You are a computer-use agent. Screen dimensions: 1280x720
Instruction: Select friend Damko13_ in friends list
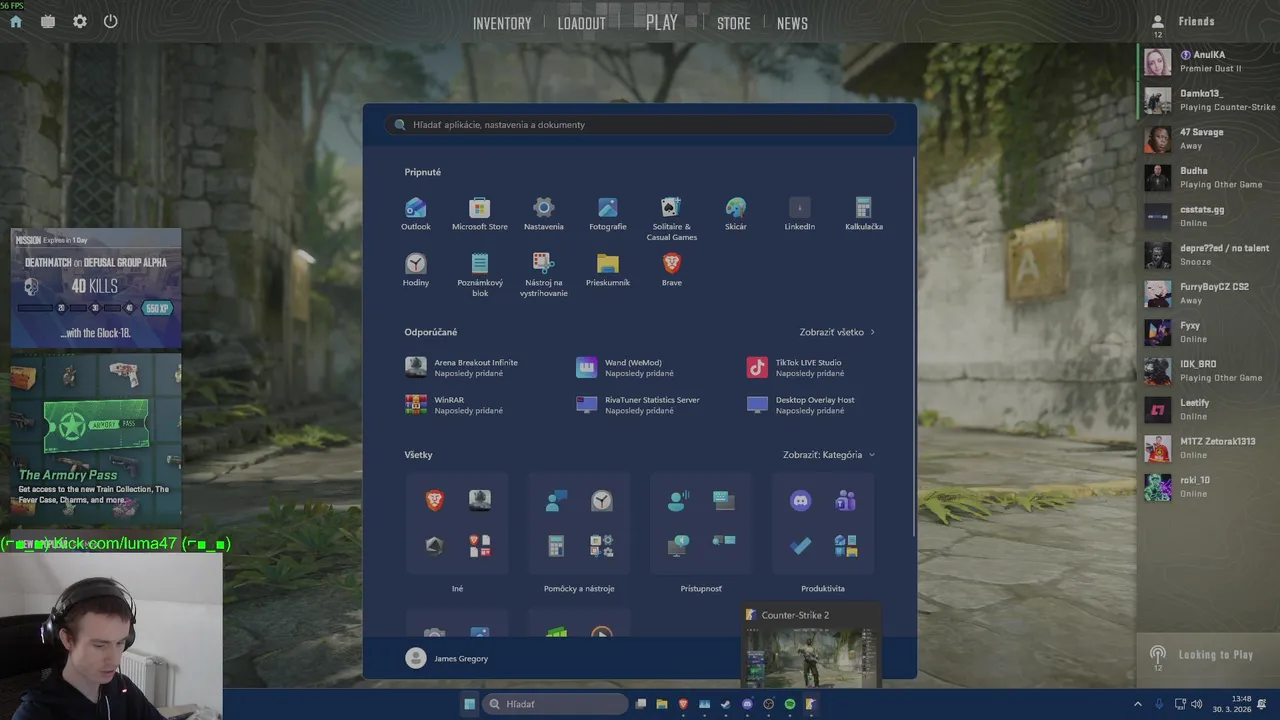tap(1207, 101)
